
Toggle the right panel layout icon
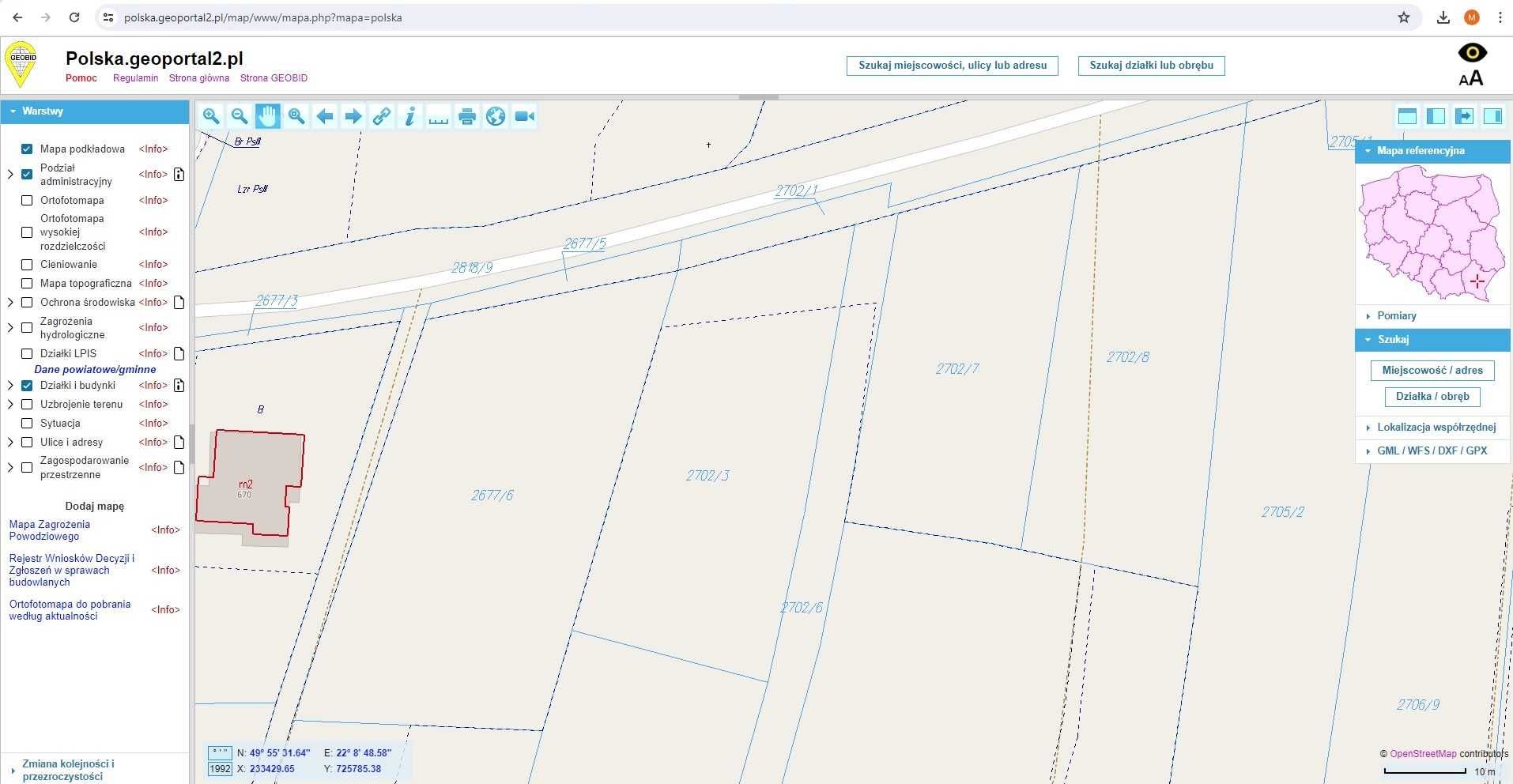click(1492, 116)
